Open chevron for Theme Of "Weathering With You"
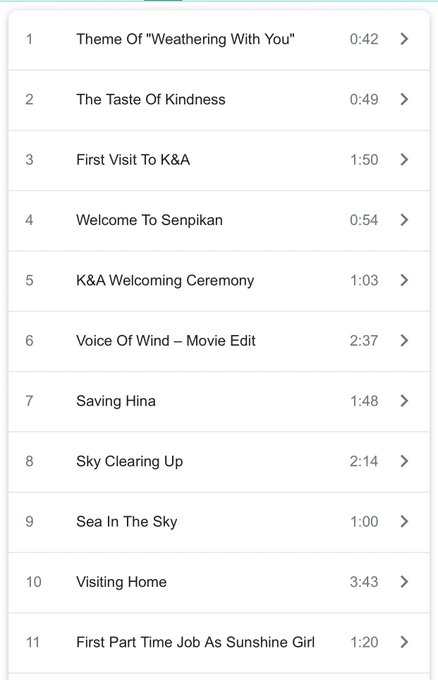This screenshot has width=438, height=680. pos(404,39)
